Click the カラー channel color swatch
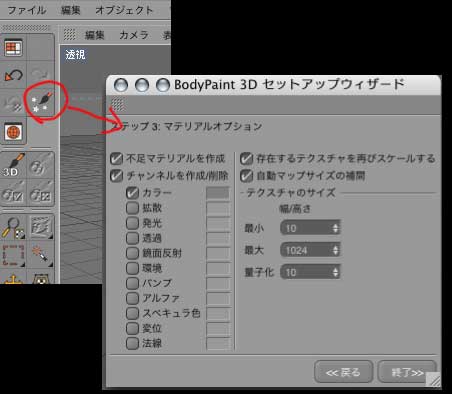This screenshot has height=394, width=452. tap(218, 193)
